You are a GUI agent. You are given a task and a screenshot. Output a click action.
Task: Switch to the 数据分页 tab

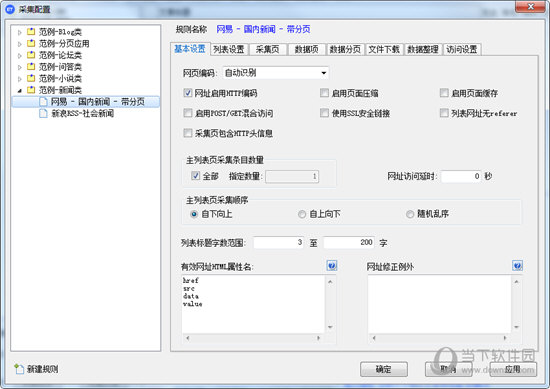tap(346, 49)
